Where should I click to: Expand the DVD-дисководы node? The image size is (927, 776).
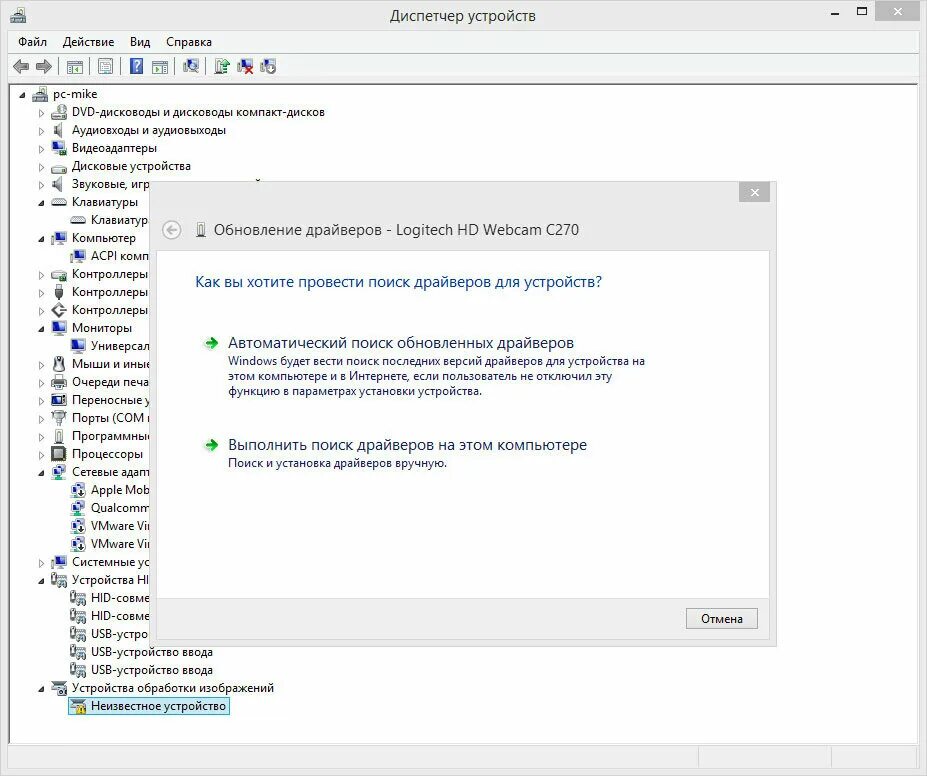(x=41, y=113)
